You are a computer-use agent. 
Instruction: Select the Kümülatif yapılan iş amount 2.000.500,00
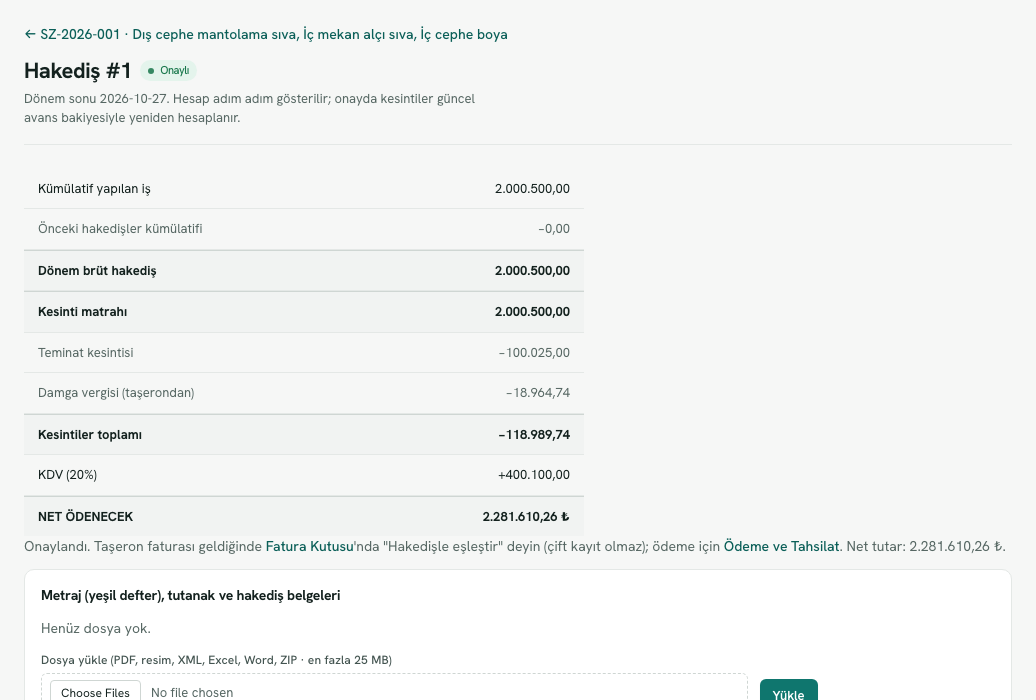pyautogui.click(x=532, y=189)
